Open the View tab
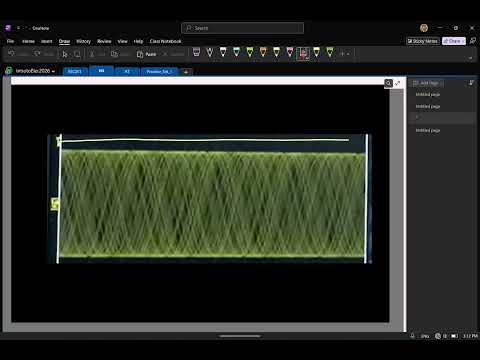Image resolution: width=480 pixels, height=360 pixels. (x=122, y=41)
